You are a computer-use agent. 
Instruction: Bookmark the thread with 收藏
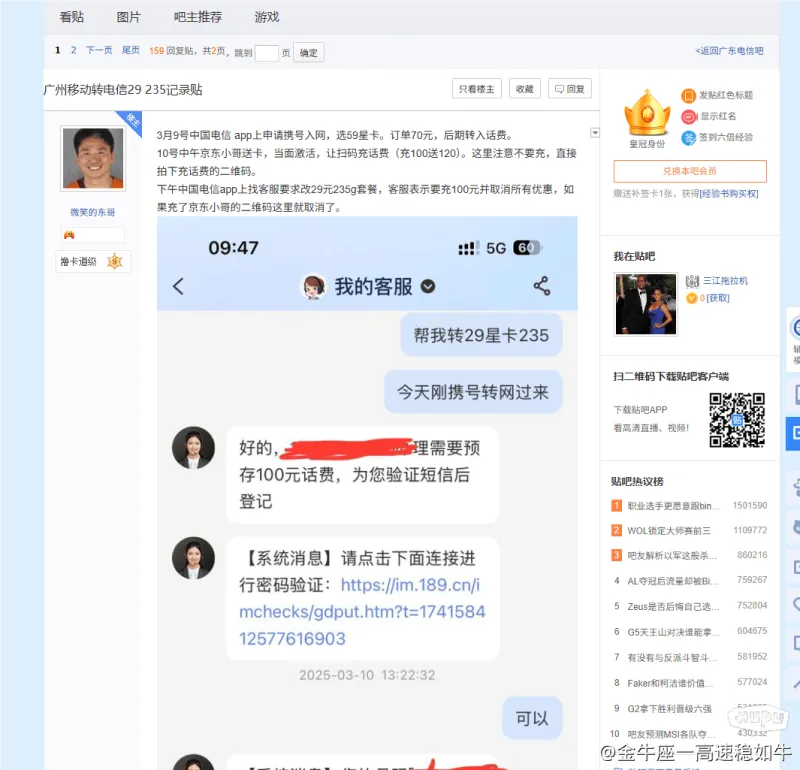[x=524, y=89]
